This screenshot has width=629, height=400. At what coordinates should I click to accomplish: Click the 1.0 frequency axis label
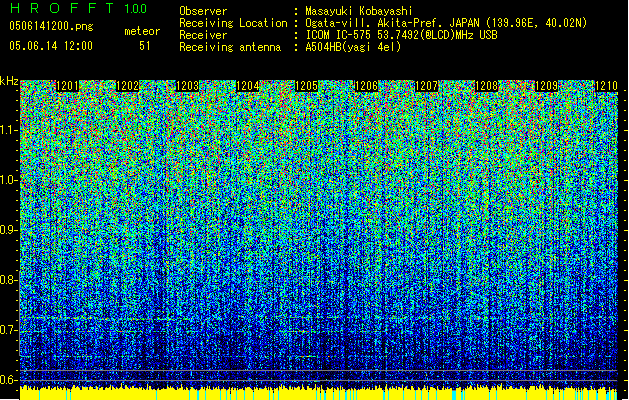(9, 180)
